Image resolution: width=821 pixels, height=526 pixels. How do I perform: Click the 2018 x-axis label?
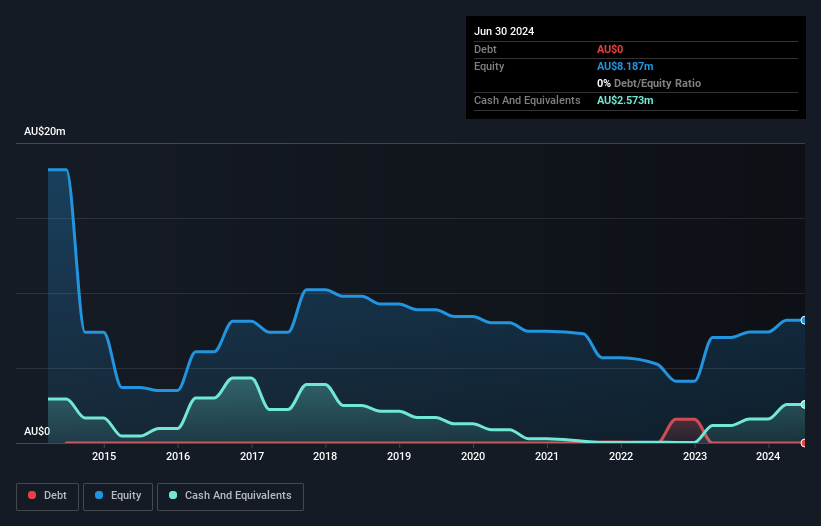[325, 456]
